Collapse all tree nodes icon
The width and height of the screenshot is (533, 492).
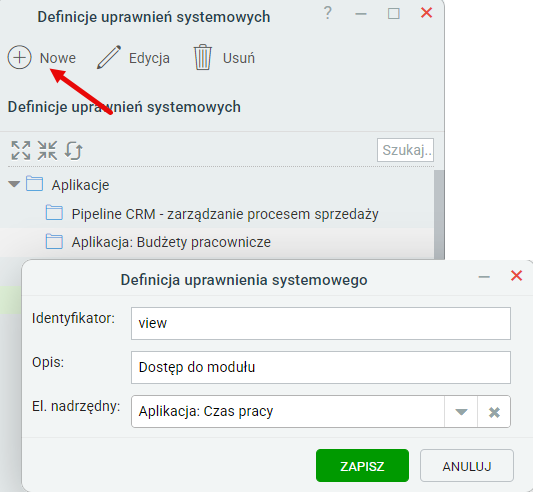47,150
